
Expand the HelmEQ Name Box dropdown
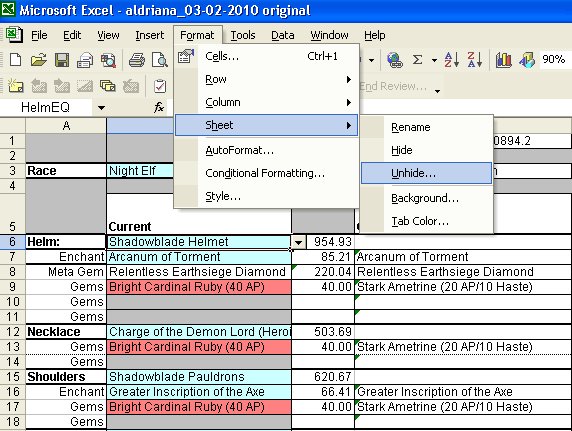coord(101,108)
